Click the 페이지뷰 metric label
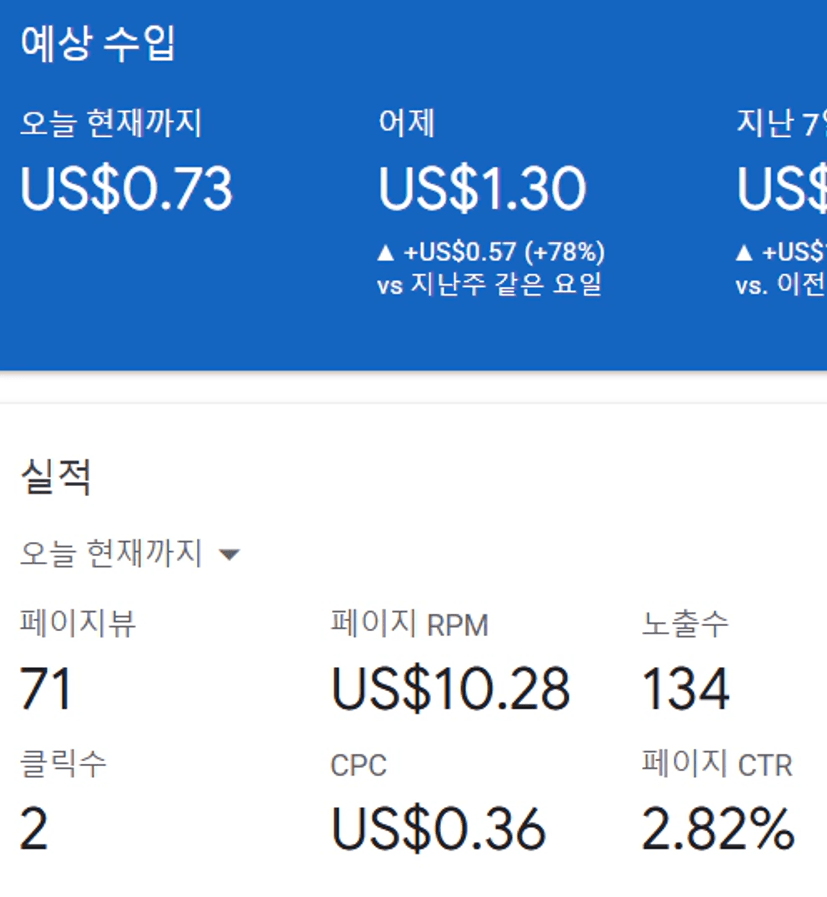Viewport: 827px width, 897px height. [78, 623]
